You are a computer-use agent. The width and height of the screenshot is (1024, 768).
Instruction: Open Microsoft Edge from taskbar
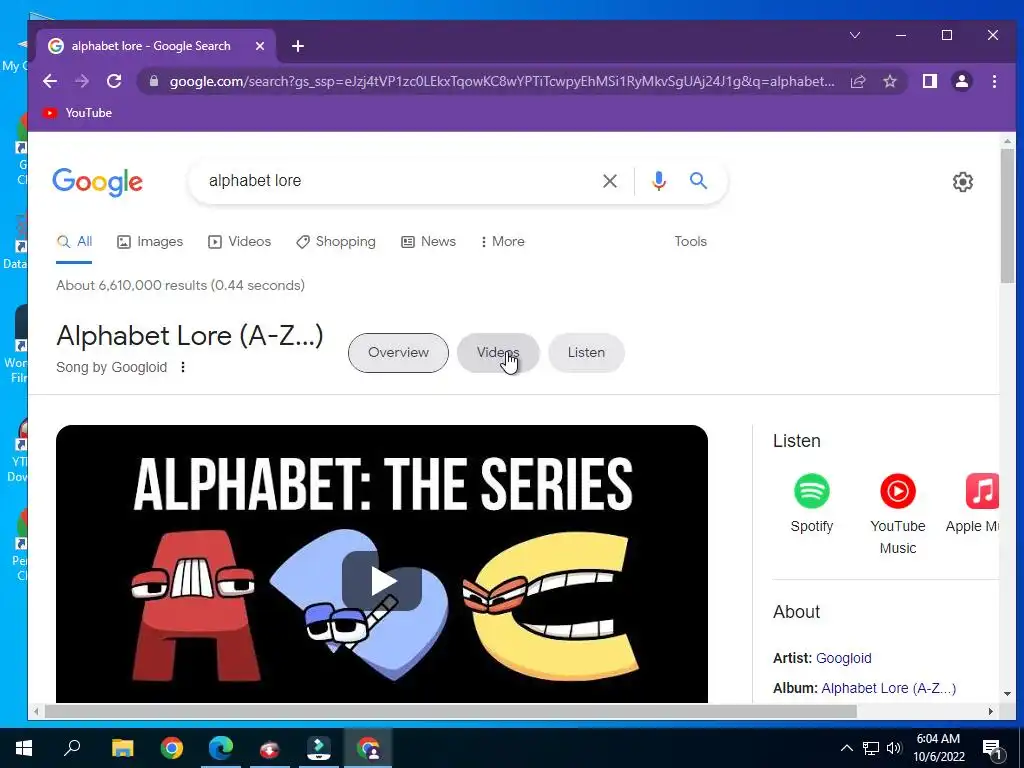tap(221, 748)
